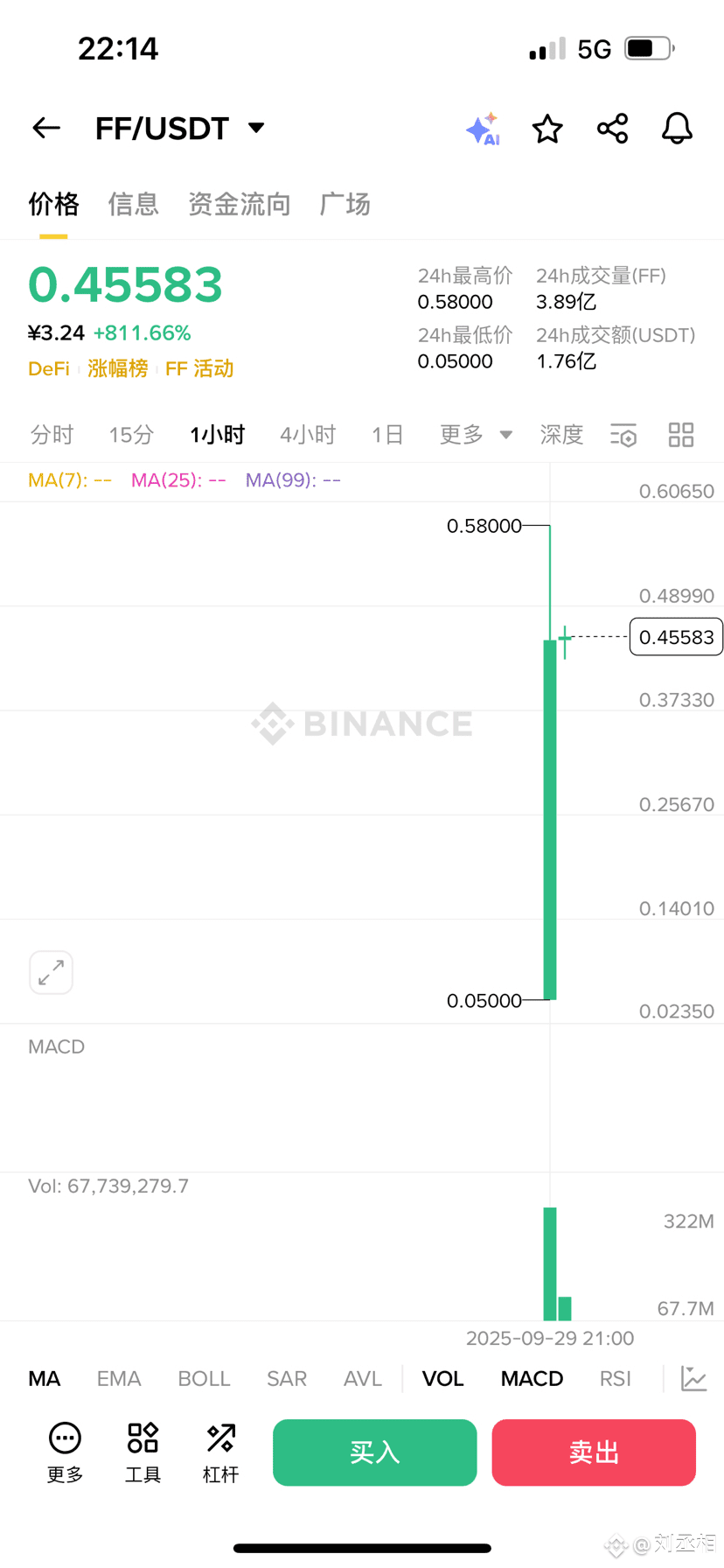Switch to the 资金流向 tab
The image size is (724, 1568).
240,205
